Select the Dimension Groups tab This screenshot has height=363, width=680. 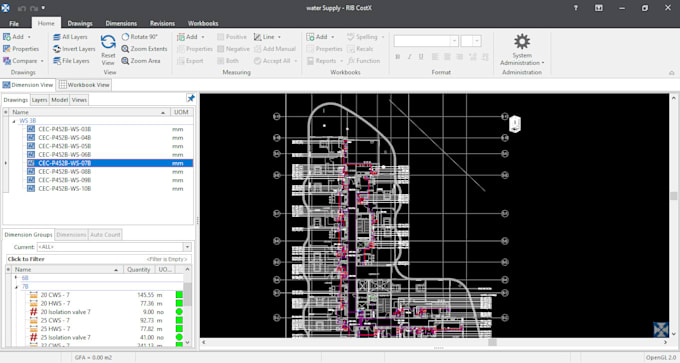click(28, 235)
